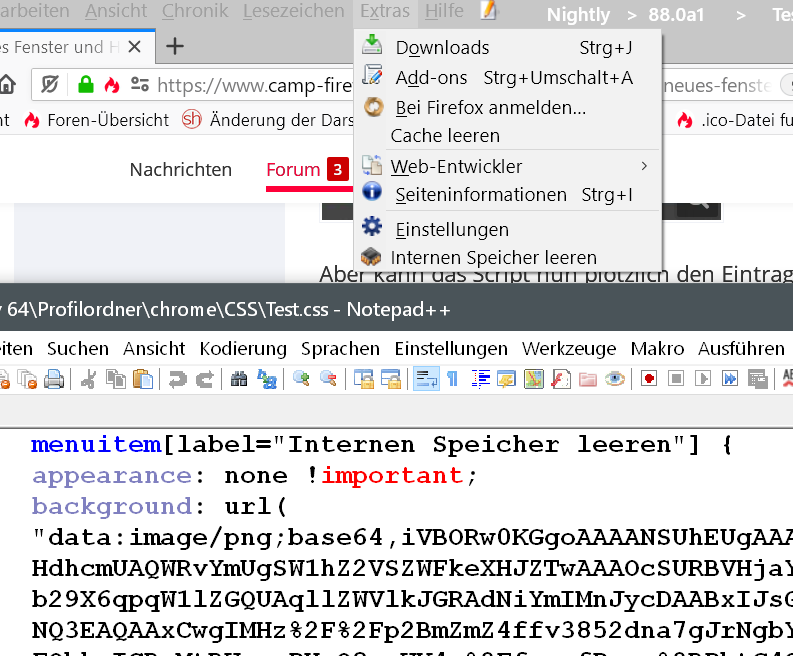Click the Print icon in Notepad++
Viewport: 793px width, 656px height.
coord(54,379)
